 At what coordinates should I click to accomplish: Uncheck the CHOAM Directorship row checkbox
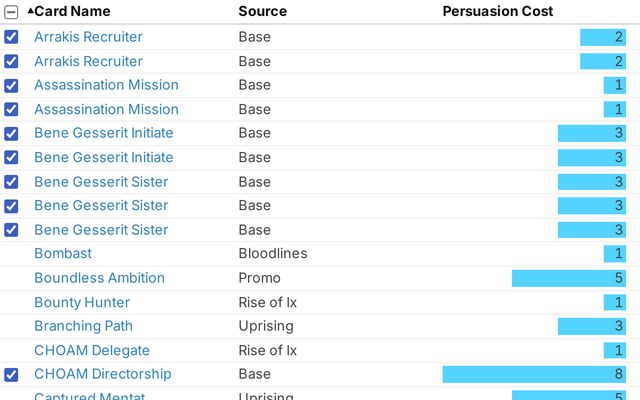pos(11,375)
